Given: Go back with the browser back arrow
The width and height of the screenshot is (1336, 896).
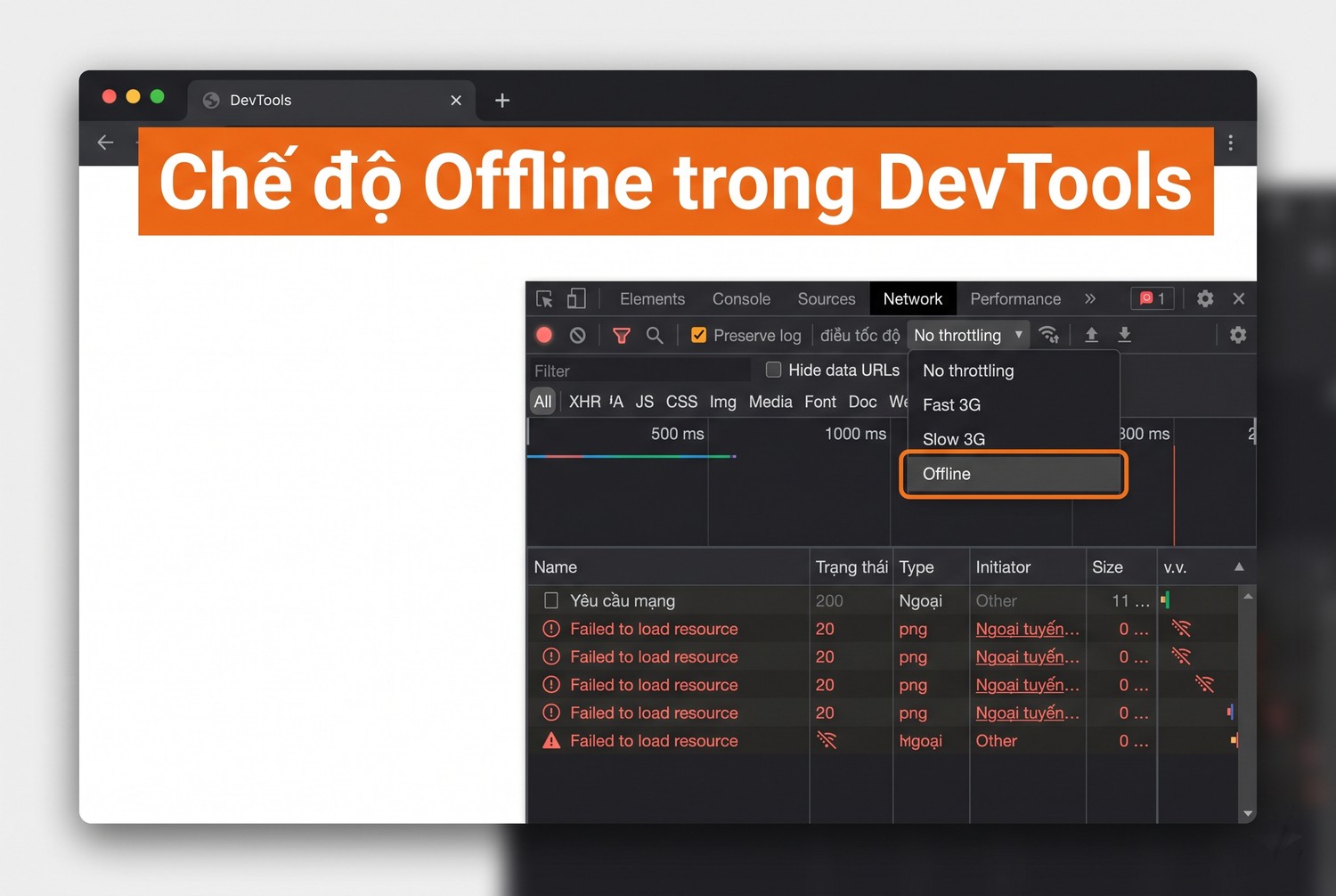Looking at the screenshot, I should click(x=106, y=143).
